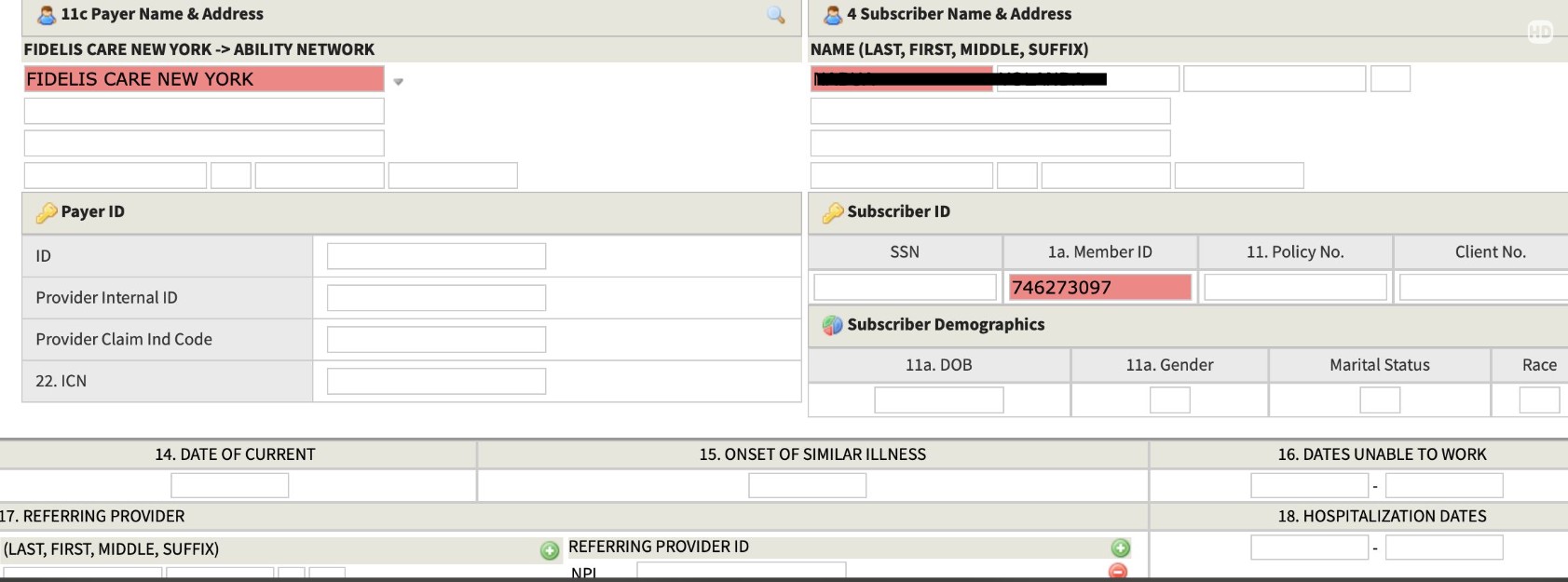
Task: Click the 11a. DOB input field
Action: [x=939, y=399]
